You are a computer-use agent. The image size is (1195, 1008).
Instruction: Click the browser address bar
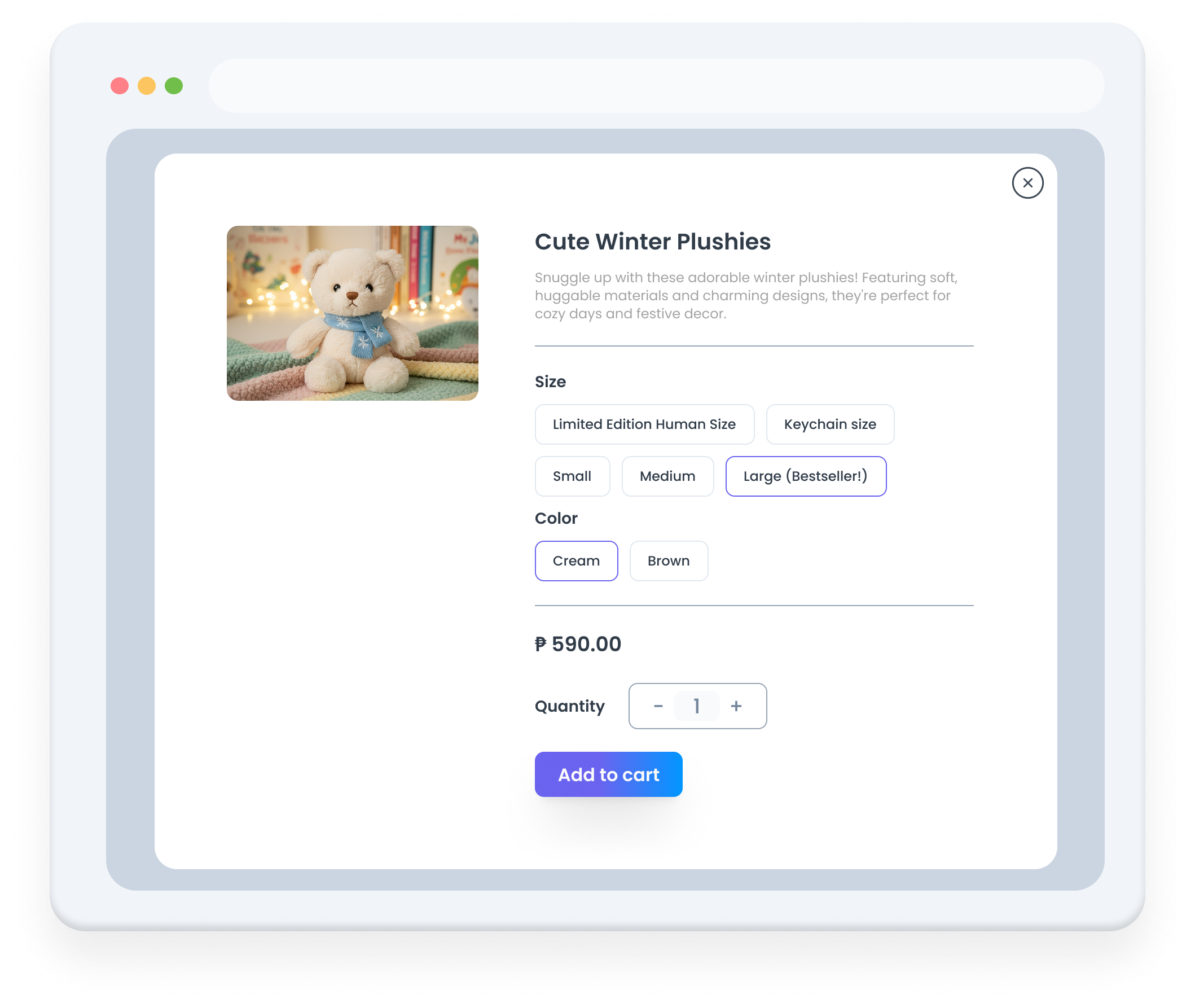tap(656, 86)
